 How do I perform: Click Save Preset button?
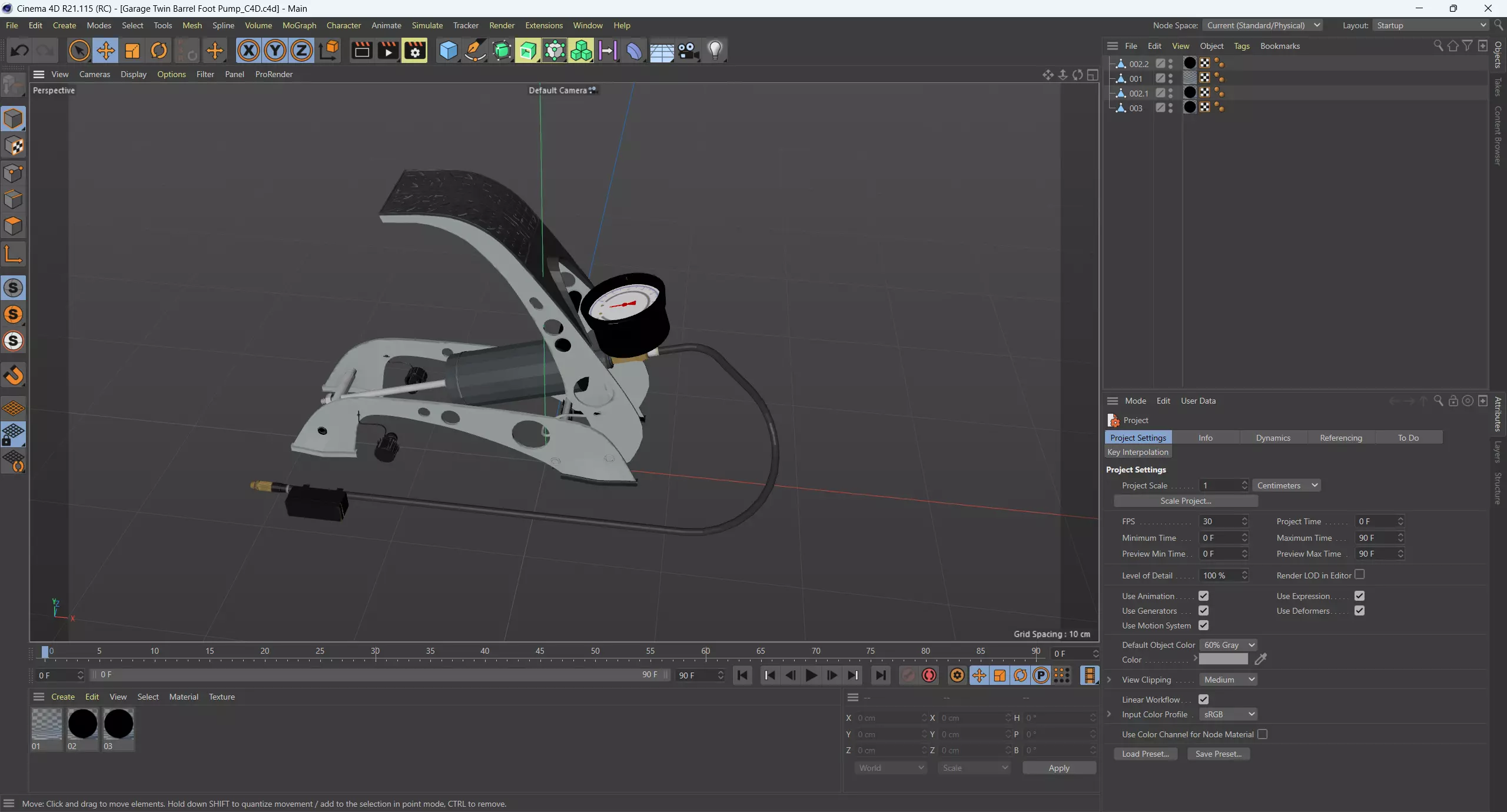point(1219,754)
